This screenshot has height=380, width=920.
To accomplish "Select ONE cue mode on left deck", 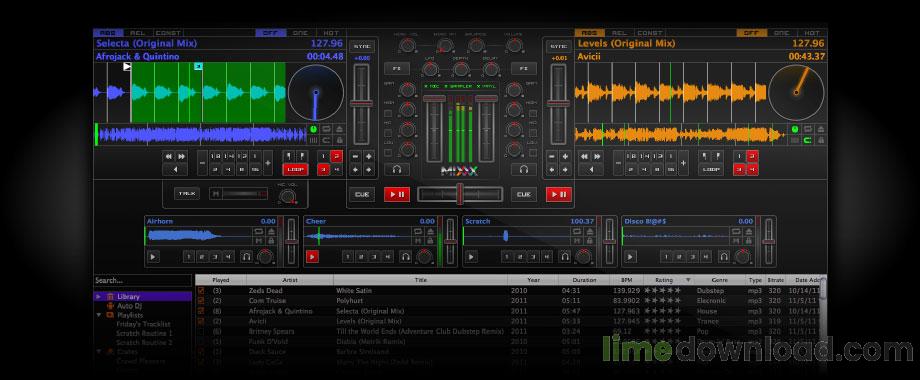I will pyautogui.click(x=300, y=33).
